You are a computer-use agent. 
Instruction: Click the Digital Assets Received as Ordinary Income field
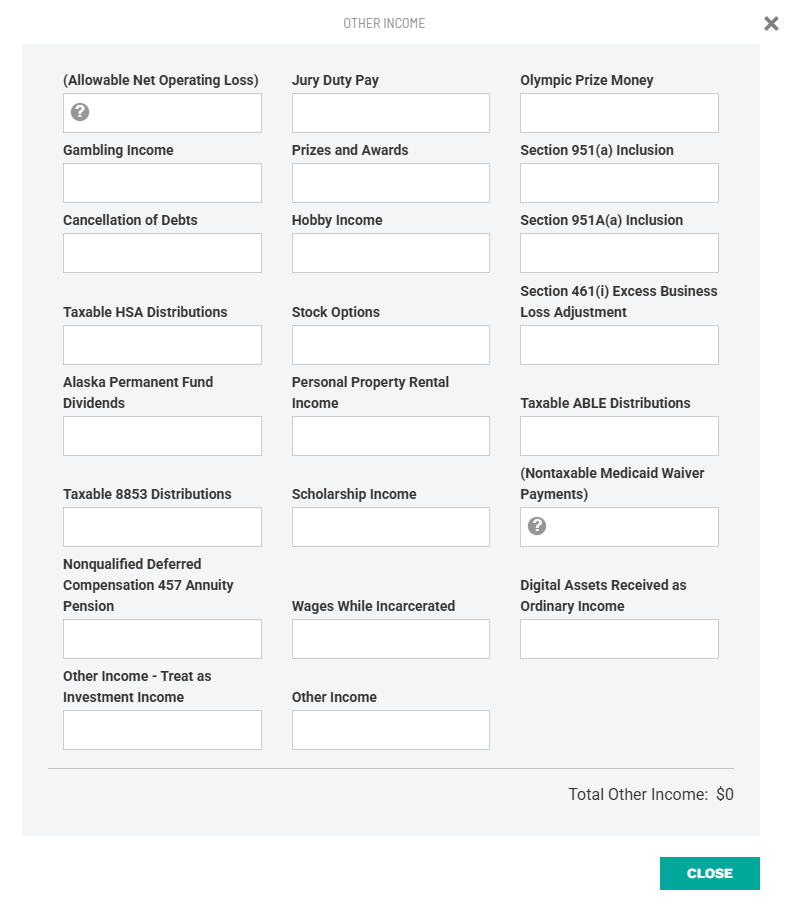point(619,639)
